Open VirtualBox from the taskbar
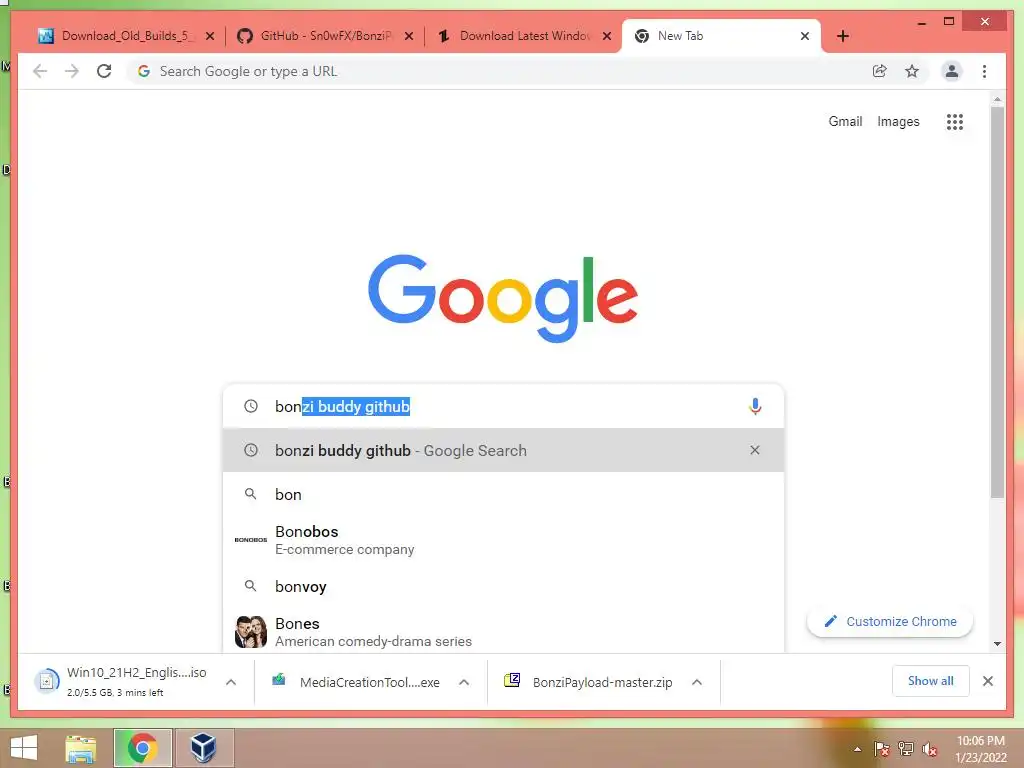The height and width of the screenshot is (768, 1024). point(203,748)
